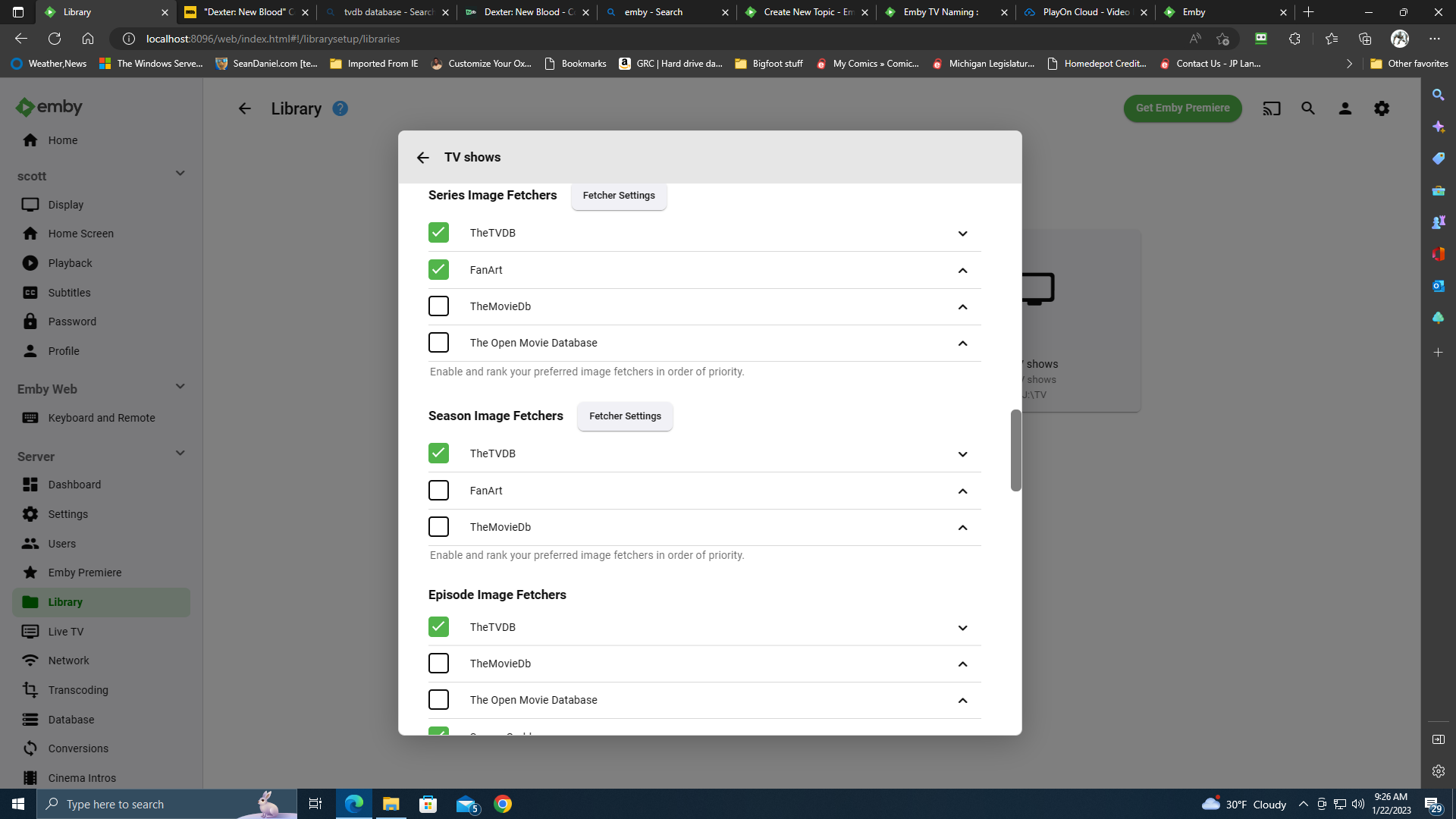
Task: Enable FanArt under Season Image Fetchers
Action: 438,490
